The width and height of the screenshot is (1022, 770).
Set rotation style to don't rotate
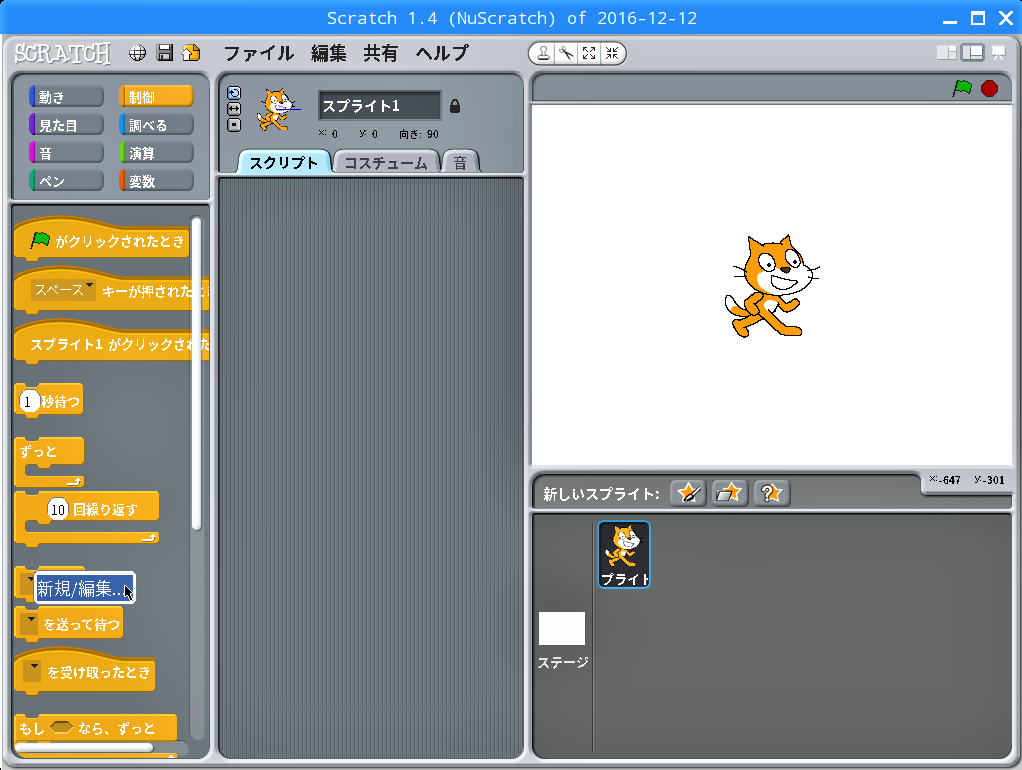coord(234,125)
